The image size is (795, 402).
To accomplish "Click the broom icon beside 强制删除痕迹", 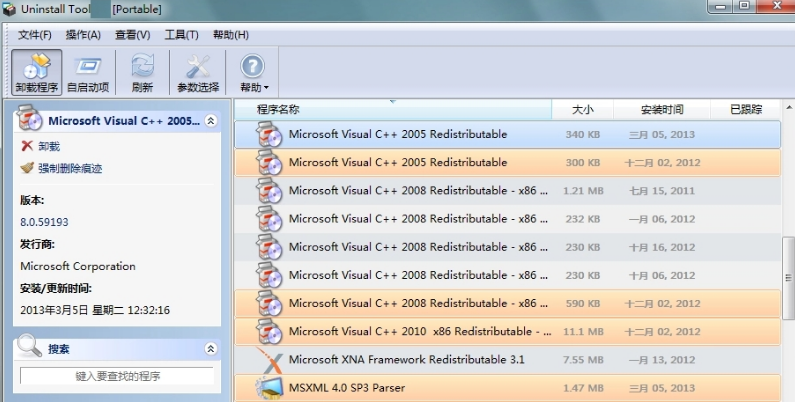I will click(x=27, y=167).
